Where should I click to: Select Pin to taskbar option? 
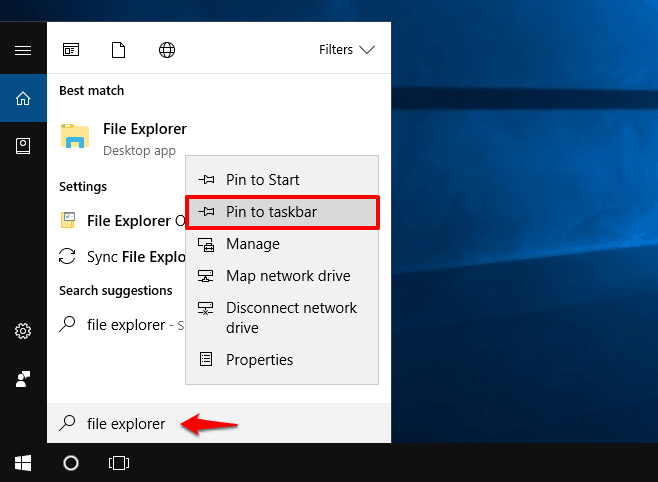coord(271,212)
